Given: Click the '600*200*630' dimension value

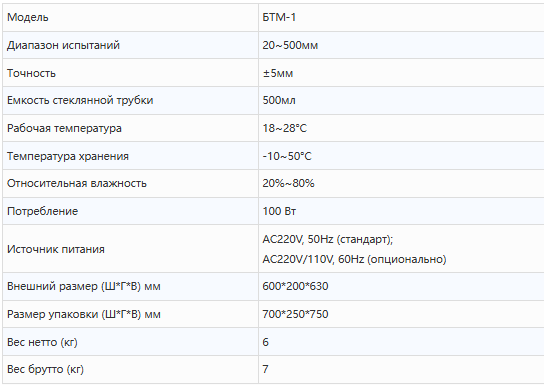Looking at the screenshot, I should click(295, 286).
